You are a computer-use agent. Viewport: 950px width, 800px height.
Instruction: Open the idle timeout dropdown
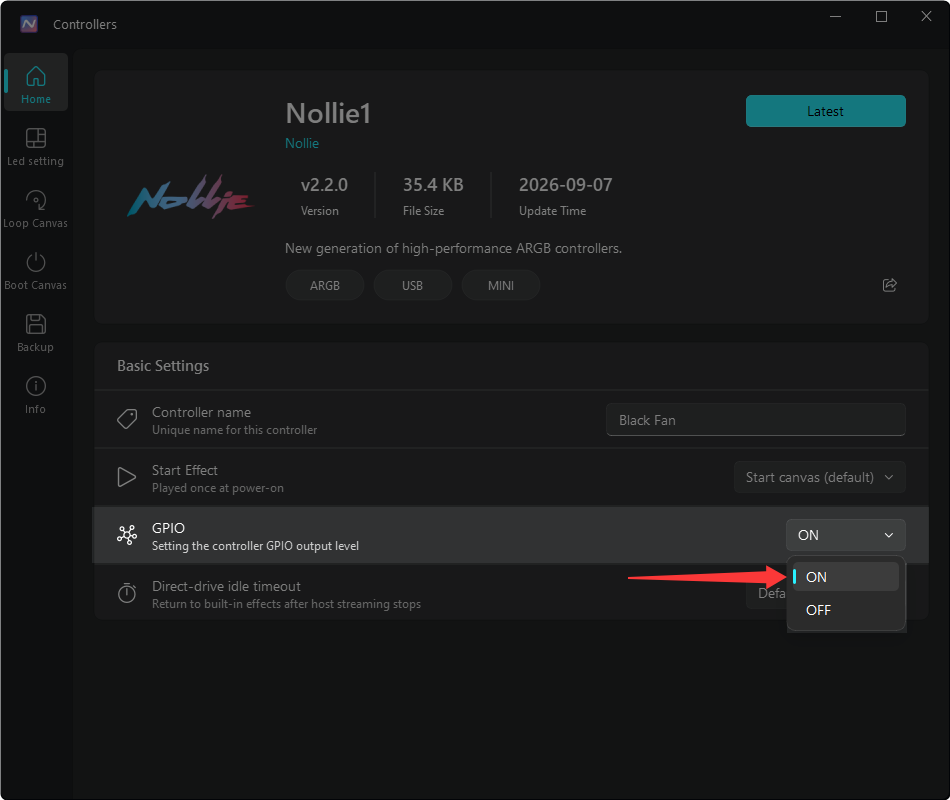pos(766,593)
